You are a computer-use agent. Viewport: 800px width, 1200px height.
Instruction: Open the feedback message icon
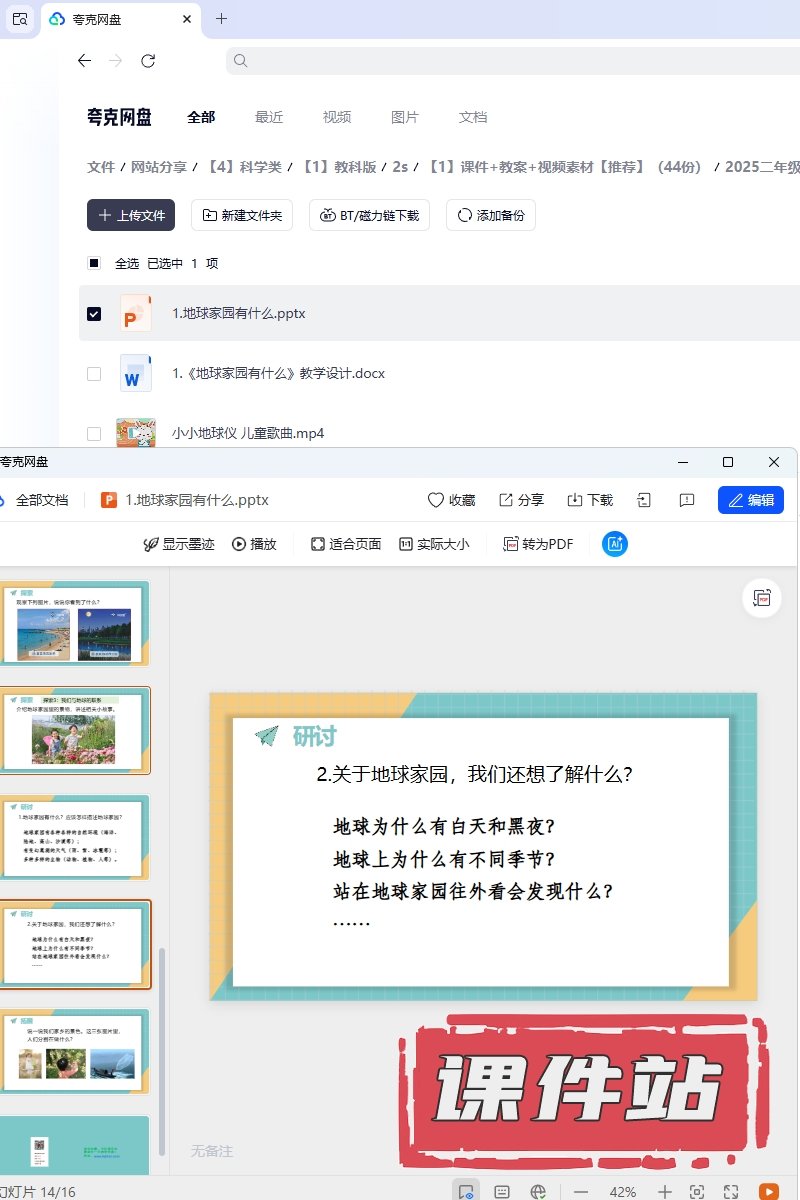pyautogui.click(x=687, y=500)
